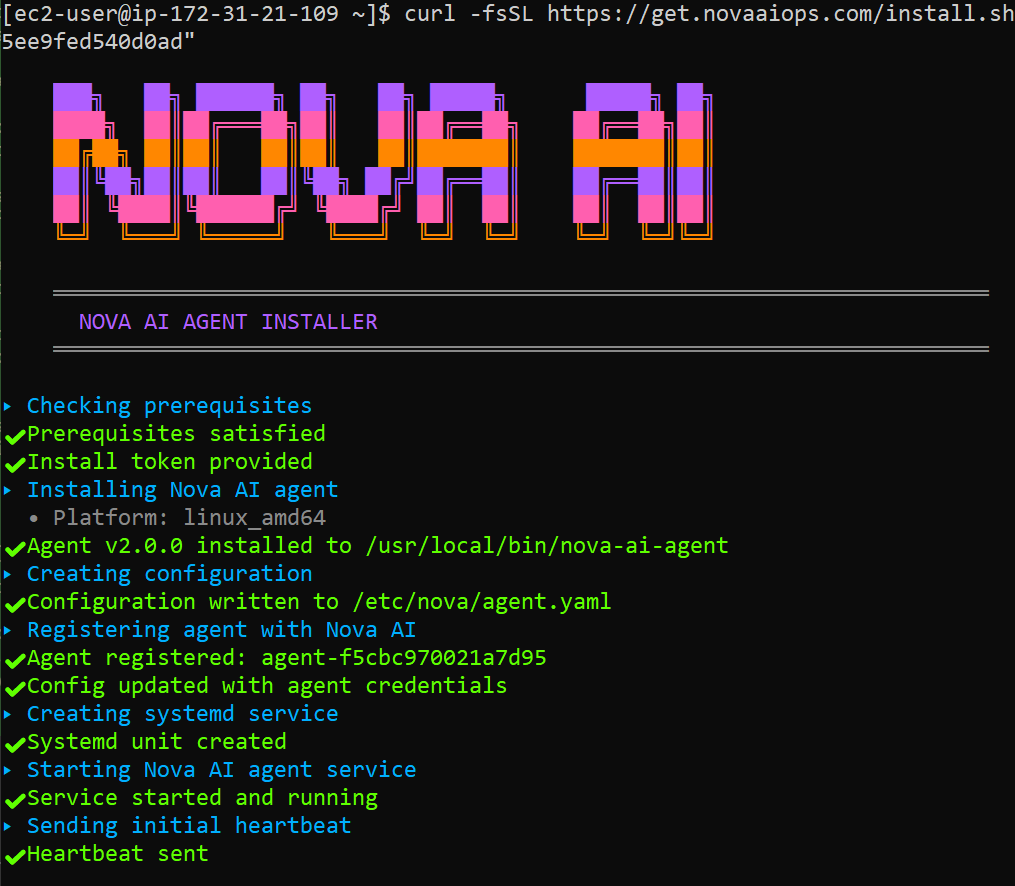Select the checkmark beside Agent registered line
Screen dimensions: 1015x886
pos(13,657)
